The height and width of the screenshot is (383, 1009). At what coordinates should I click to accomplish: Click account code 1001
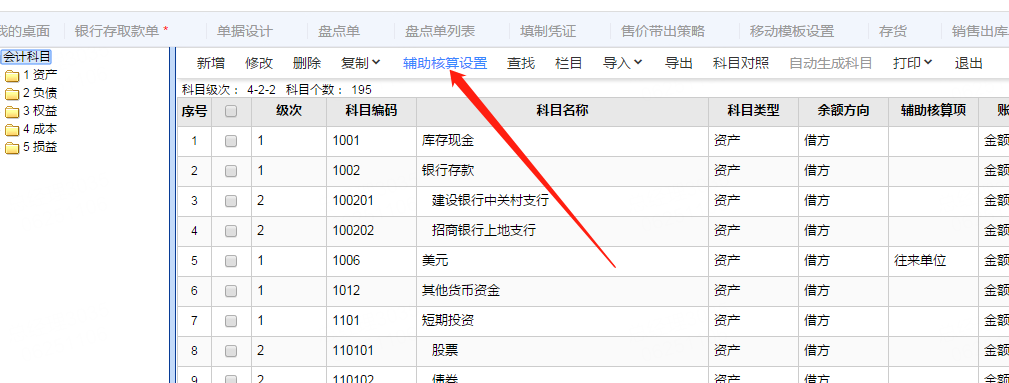click(346, 141)
